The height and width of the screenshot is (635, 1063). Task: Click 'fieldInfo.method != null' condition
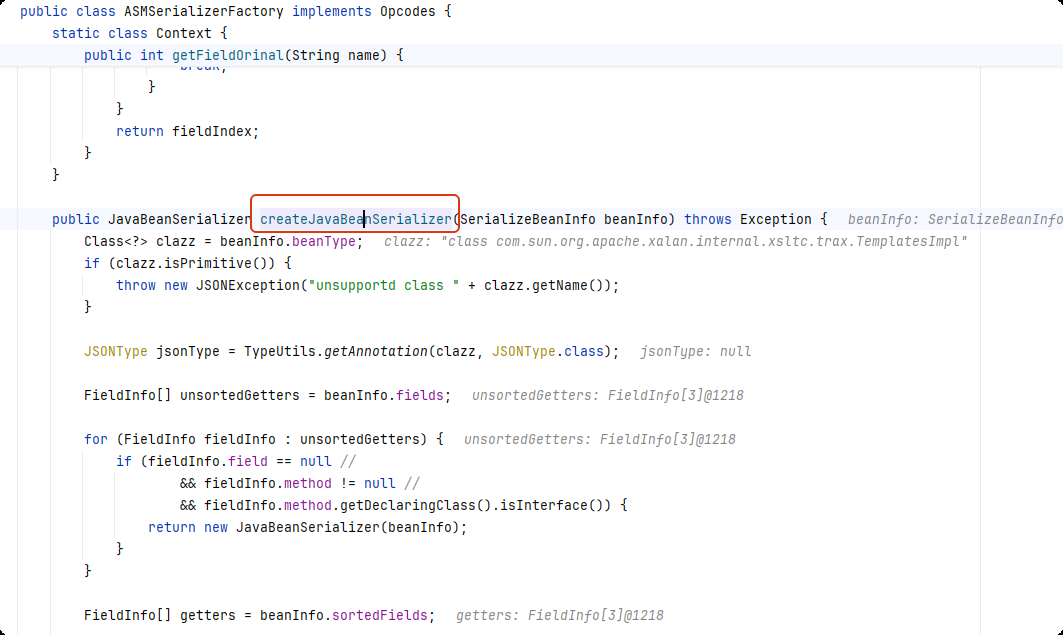click(300, 483)
